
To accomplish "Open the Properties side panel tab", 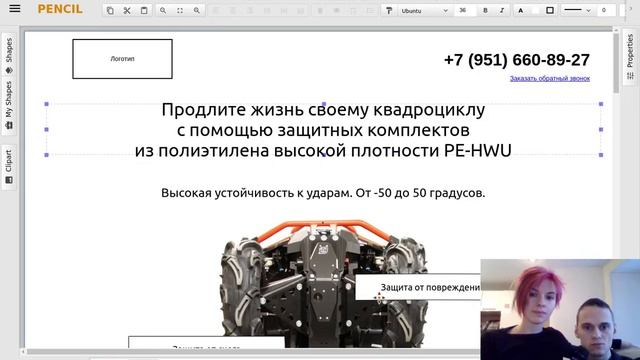I will (x=630, y=56).
